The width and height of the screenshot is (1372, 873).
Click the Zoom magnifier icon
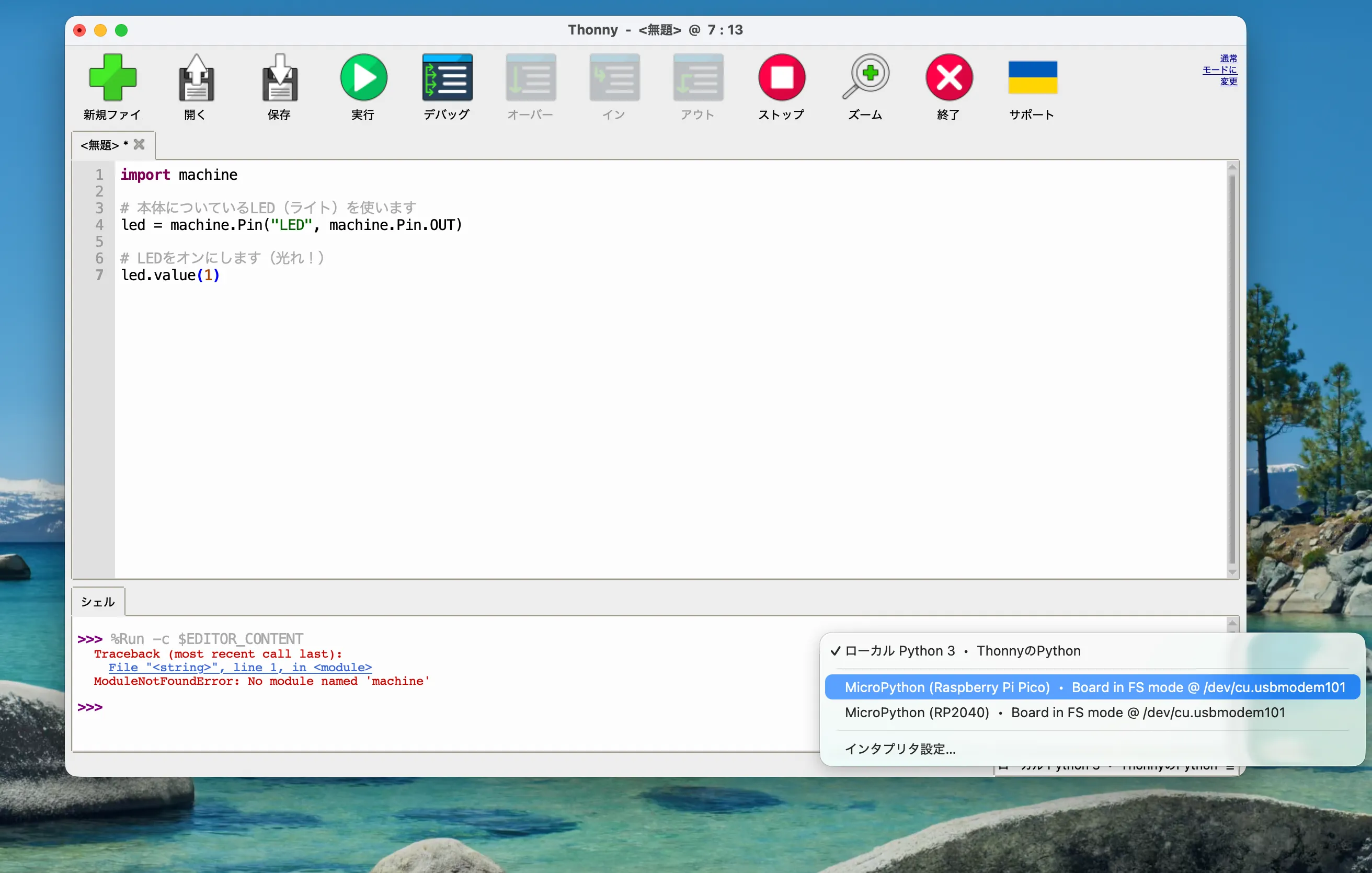pos(865,78)
